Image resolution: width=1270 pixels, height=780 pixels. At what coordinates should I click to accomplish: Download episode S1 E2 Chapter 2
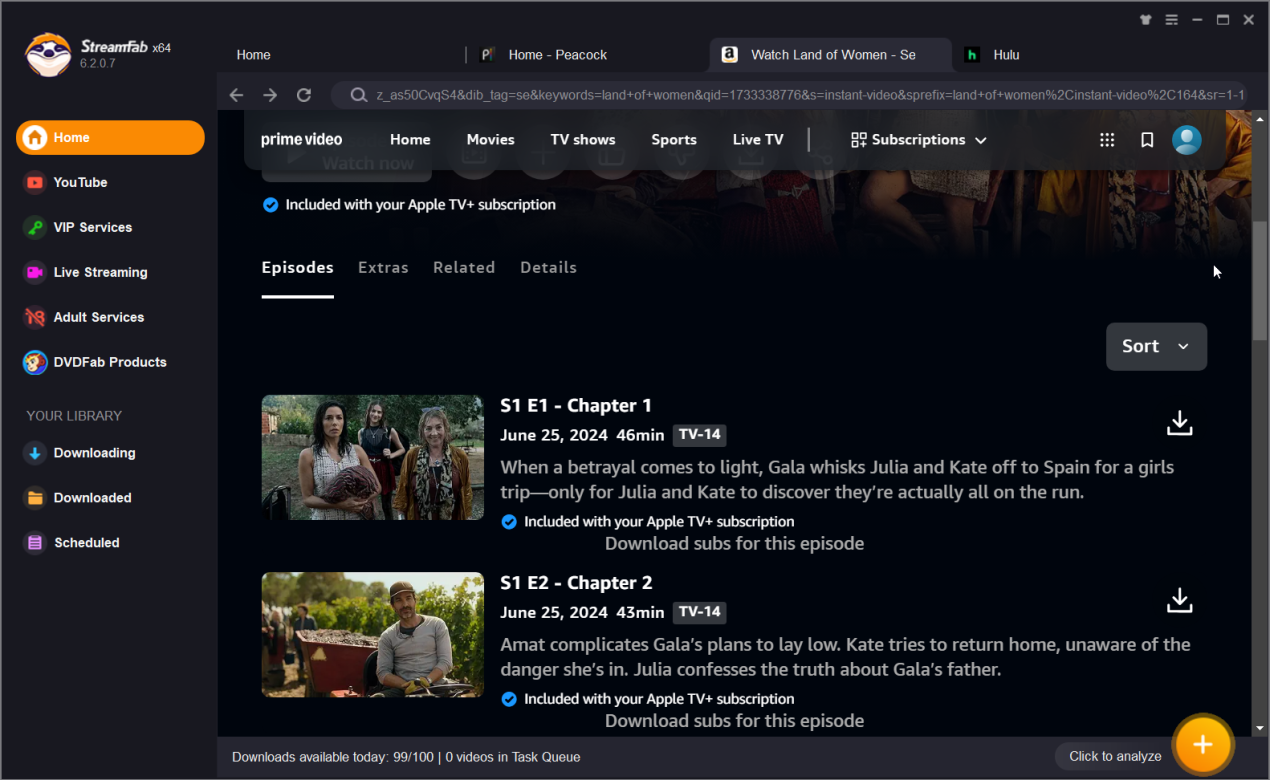1180,601
